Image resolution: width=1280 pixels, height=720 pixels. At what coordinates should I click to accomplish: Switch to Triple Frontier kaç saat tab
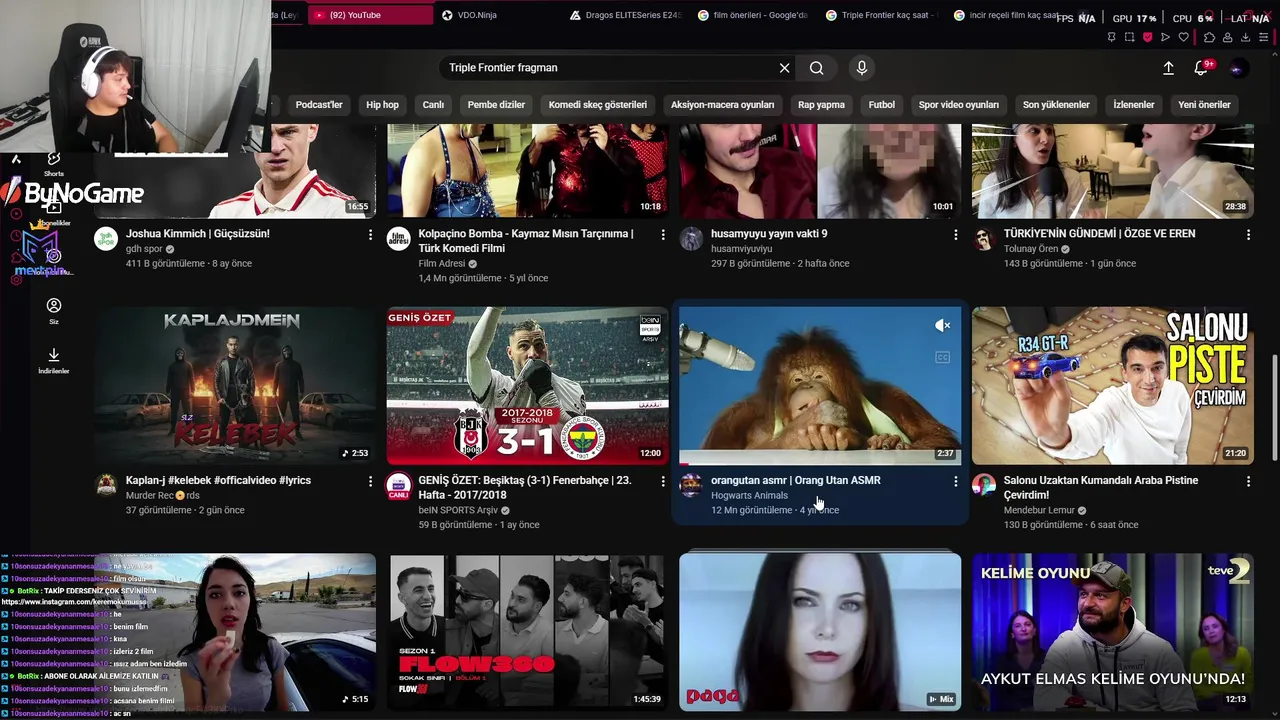coord(882,15)
